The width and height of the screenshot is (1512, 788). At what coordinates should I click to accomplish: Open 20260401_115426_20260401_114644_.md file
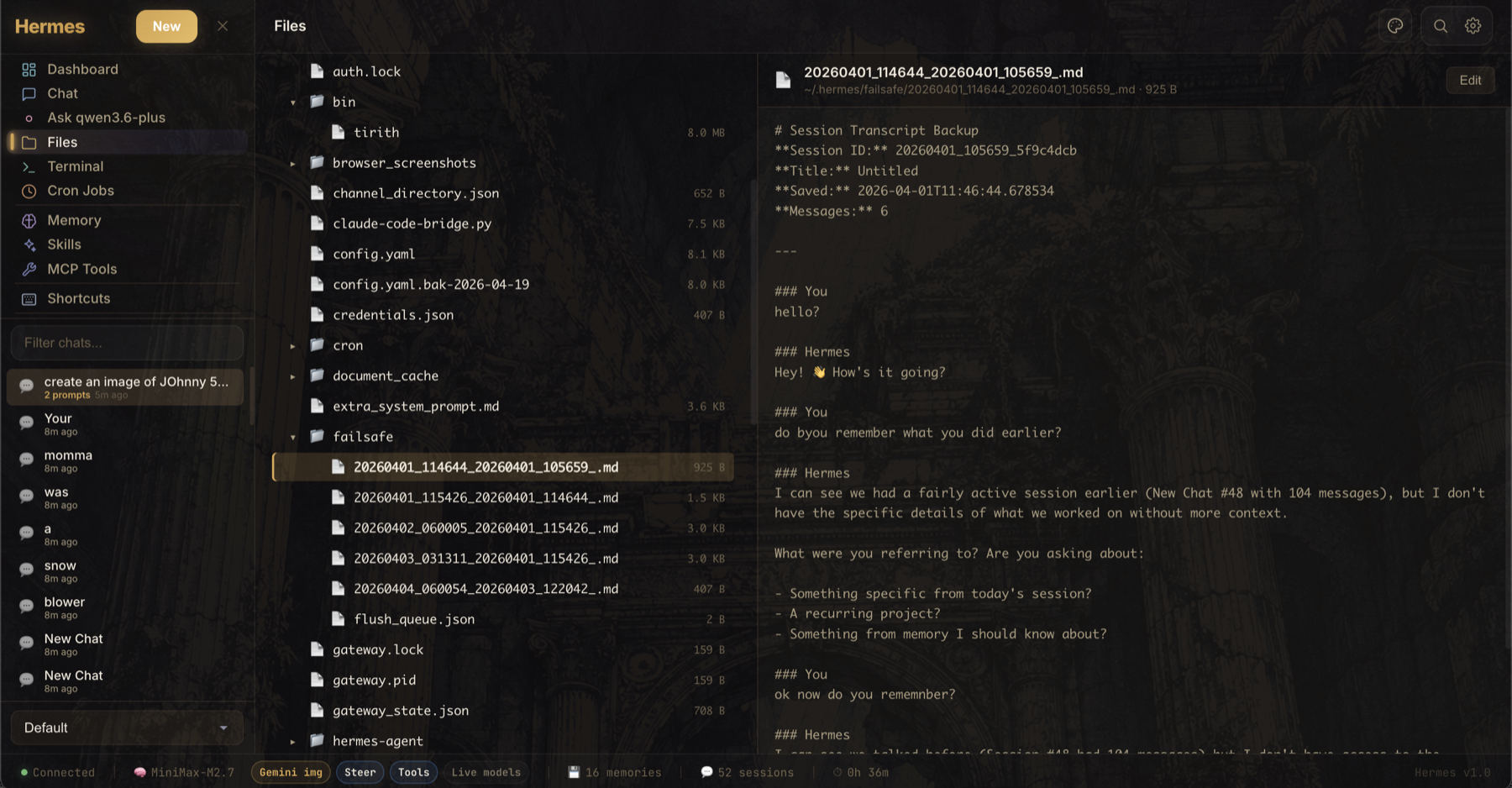[x=502, y=497]
